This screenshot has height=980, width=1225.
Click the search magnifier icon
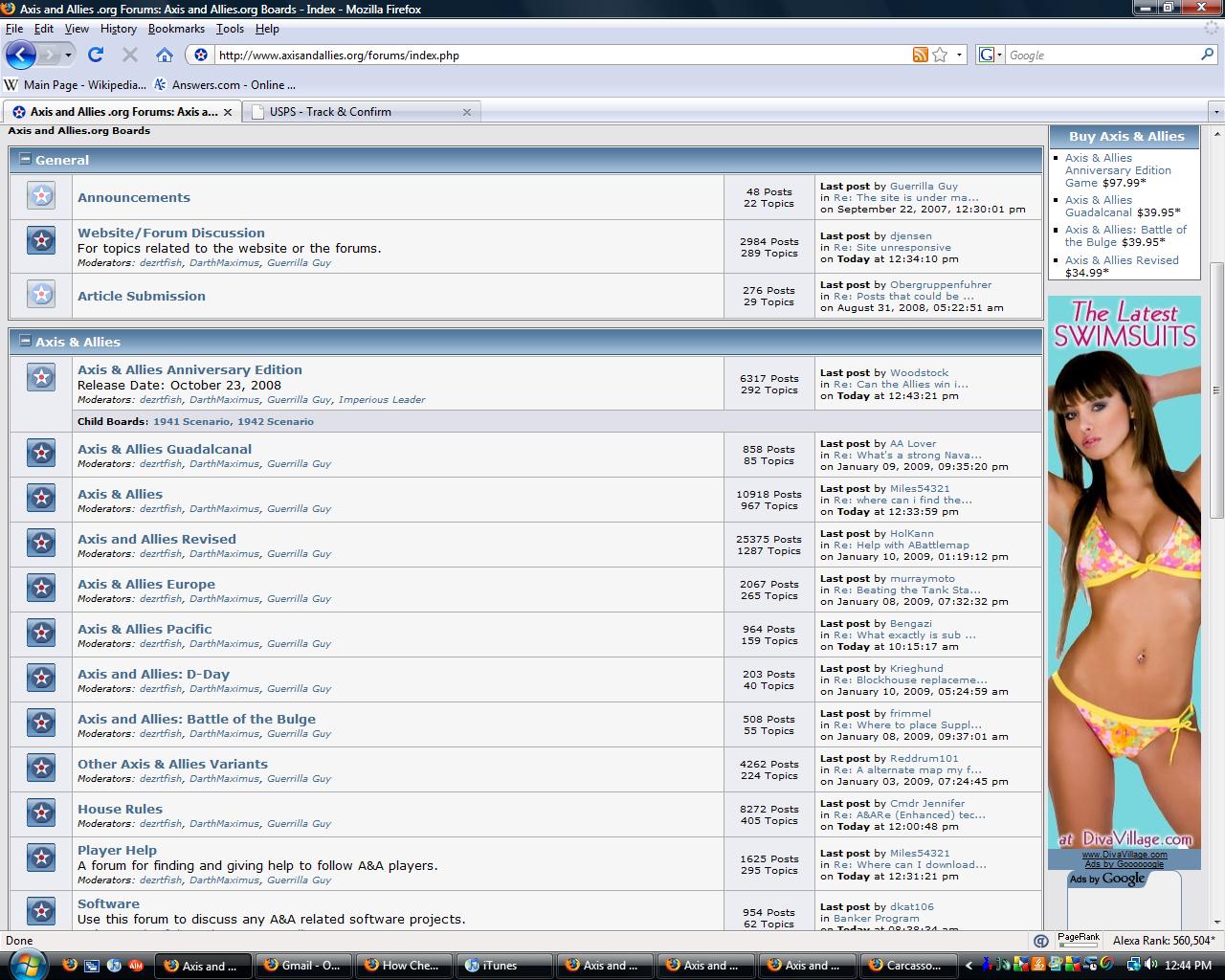(x=1207, y=55)
